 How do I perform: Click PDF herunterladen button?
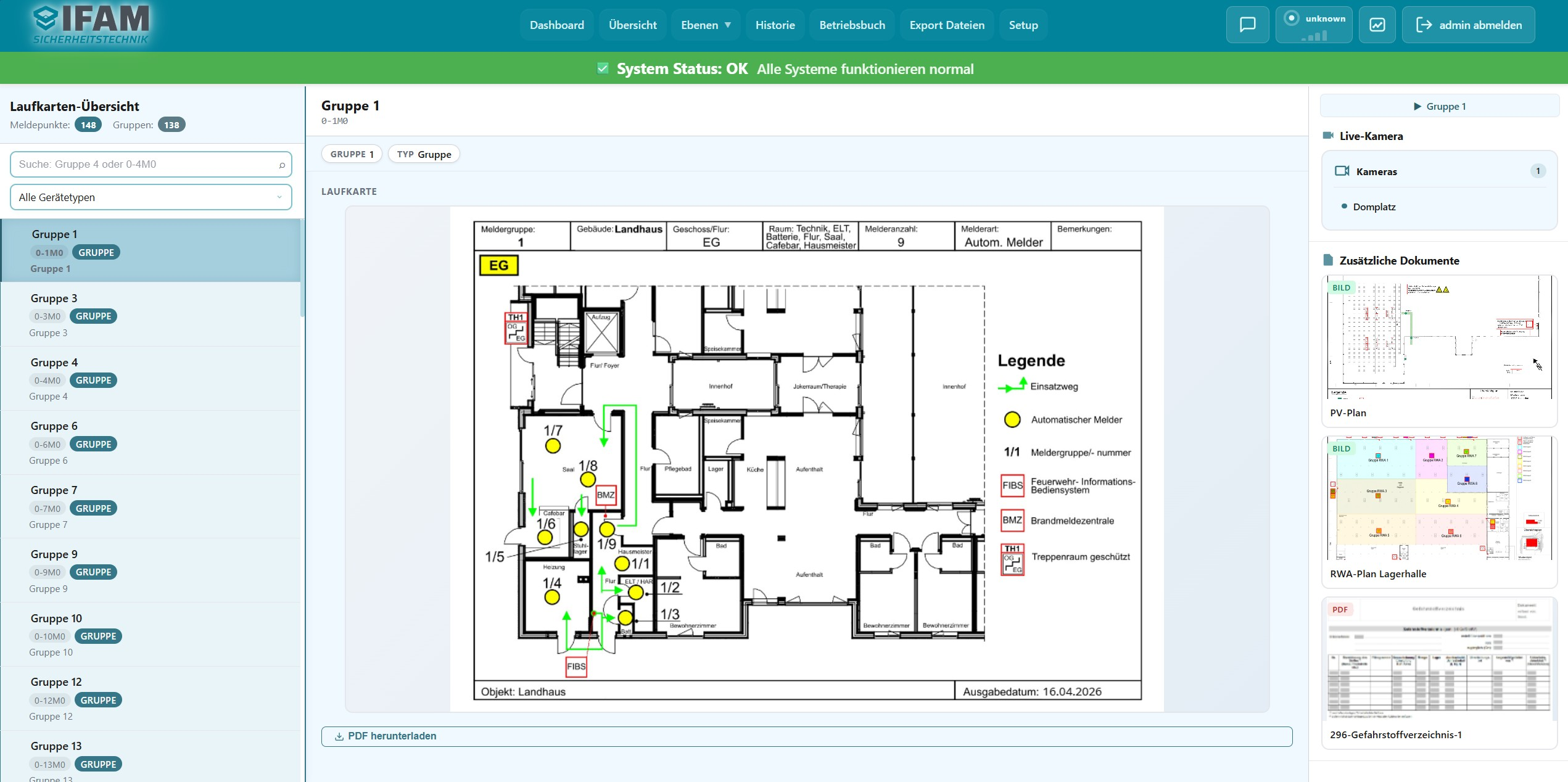coord(807,736)
